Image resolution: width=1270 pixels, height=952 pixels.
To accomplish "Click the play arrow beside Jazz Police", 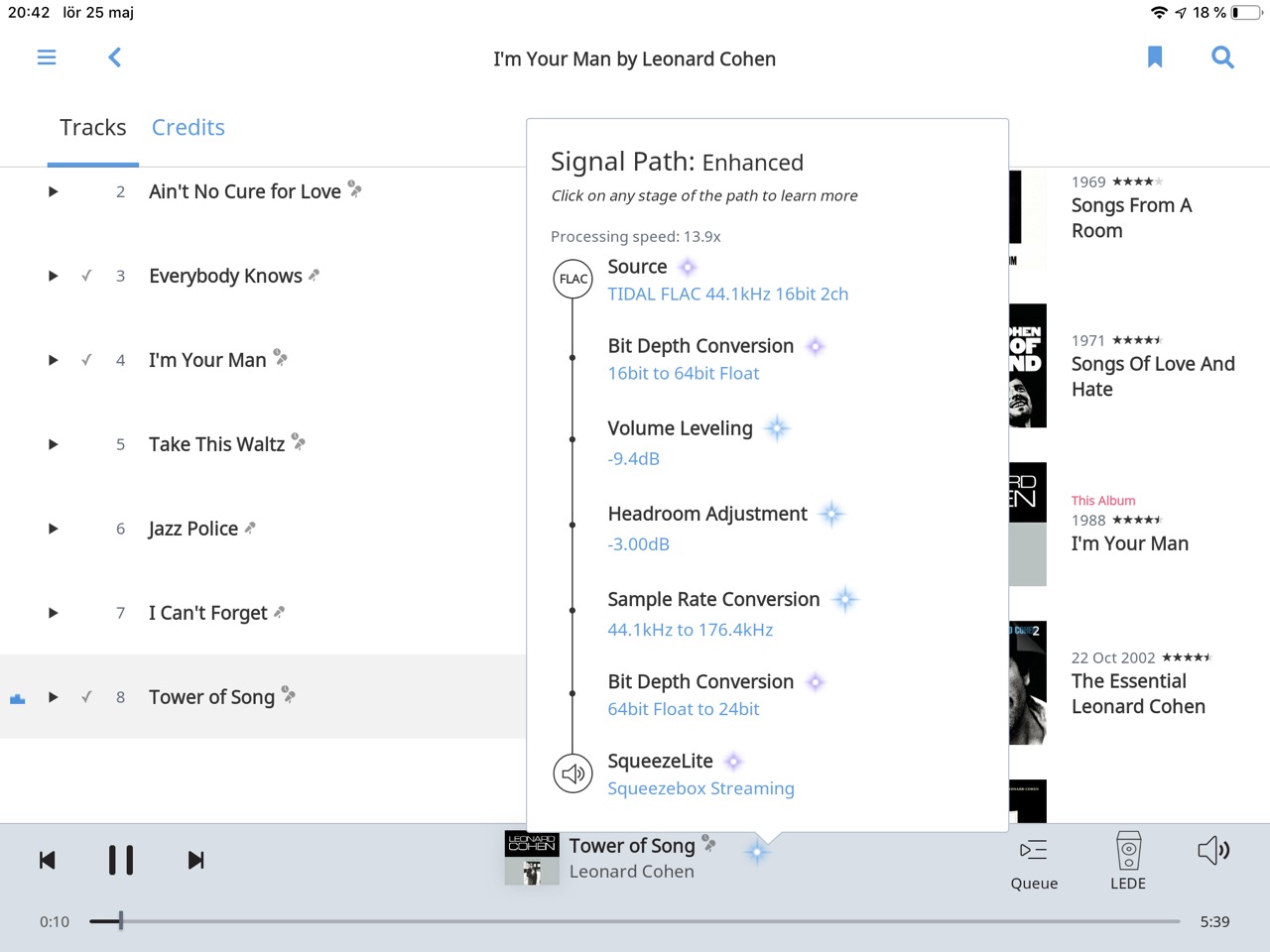I will tap(54, 529).
